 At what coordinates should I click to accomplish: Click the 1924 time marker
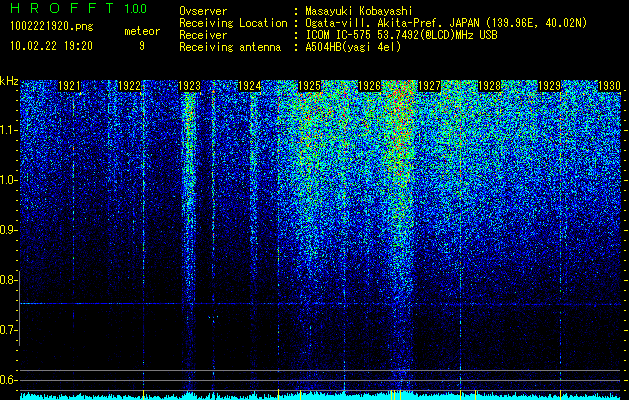pyautogui.click(x=250, y=86)
